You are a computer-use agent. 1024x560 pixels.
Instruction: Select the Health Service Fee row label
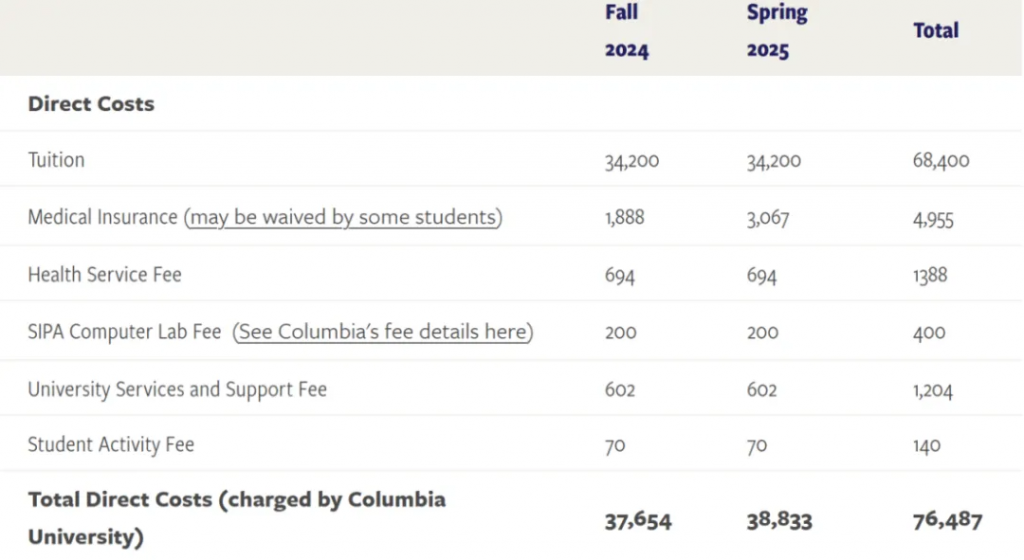click(x=104, y=275)
